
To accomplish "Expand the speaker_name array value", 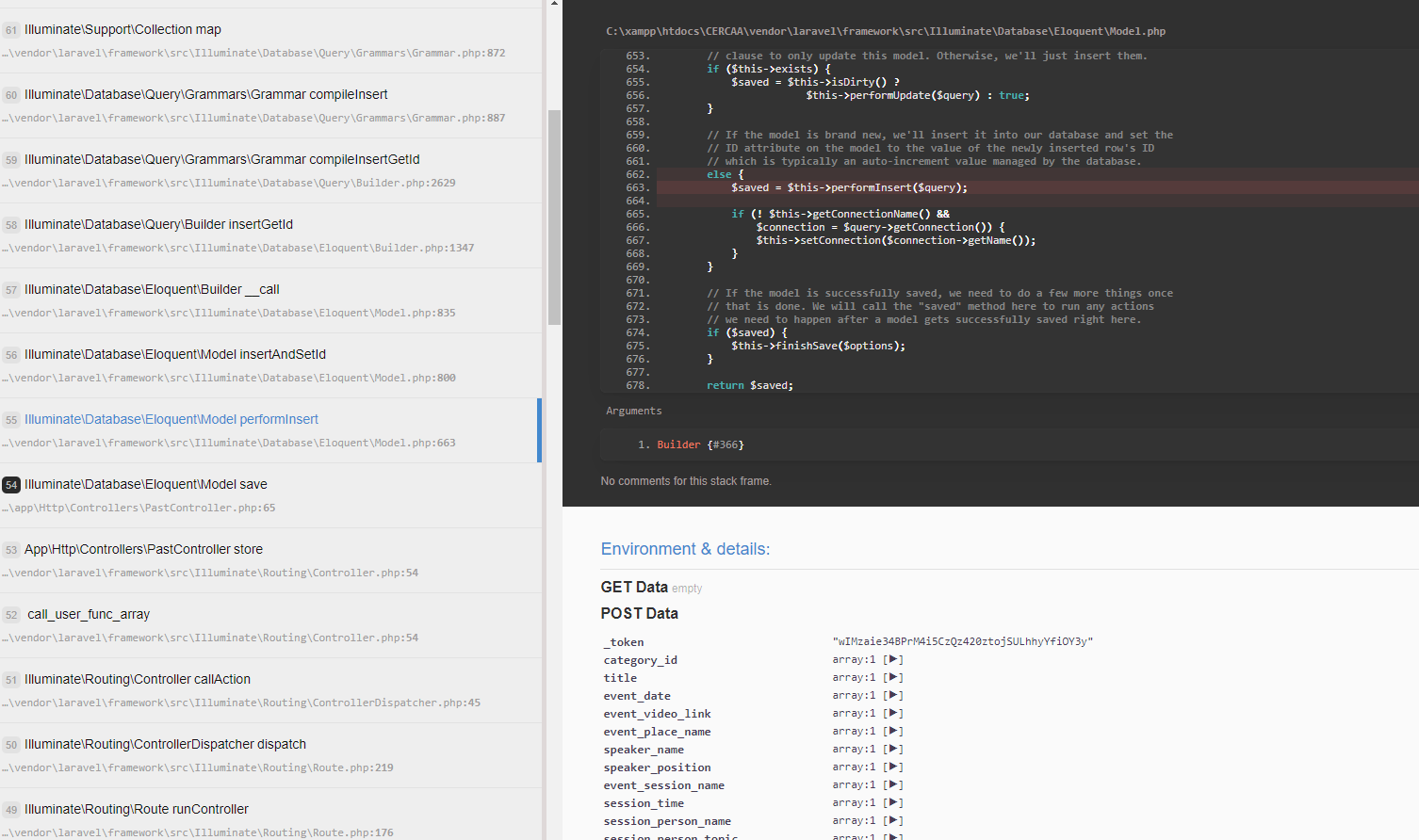I will click(x=894, y=750).
